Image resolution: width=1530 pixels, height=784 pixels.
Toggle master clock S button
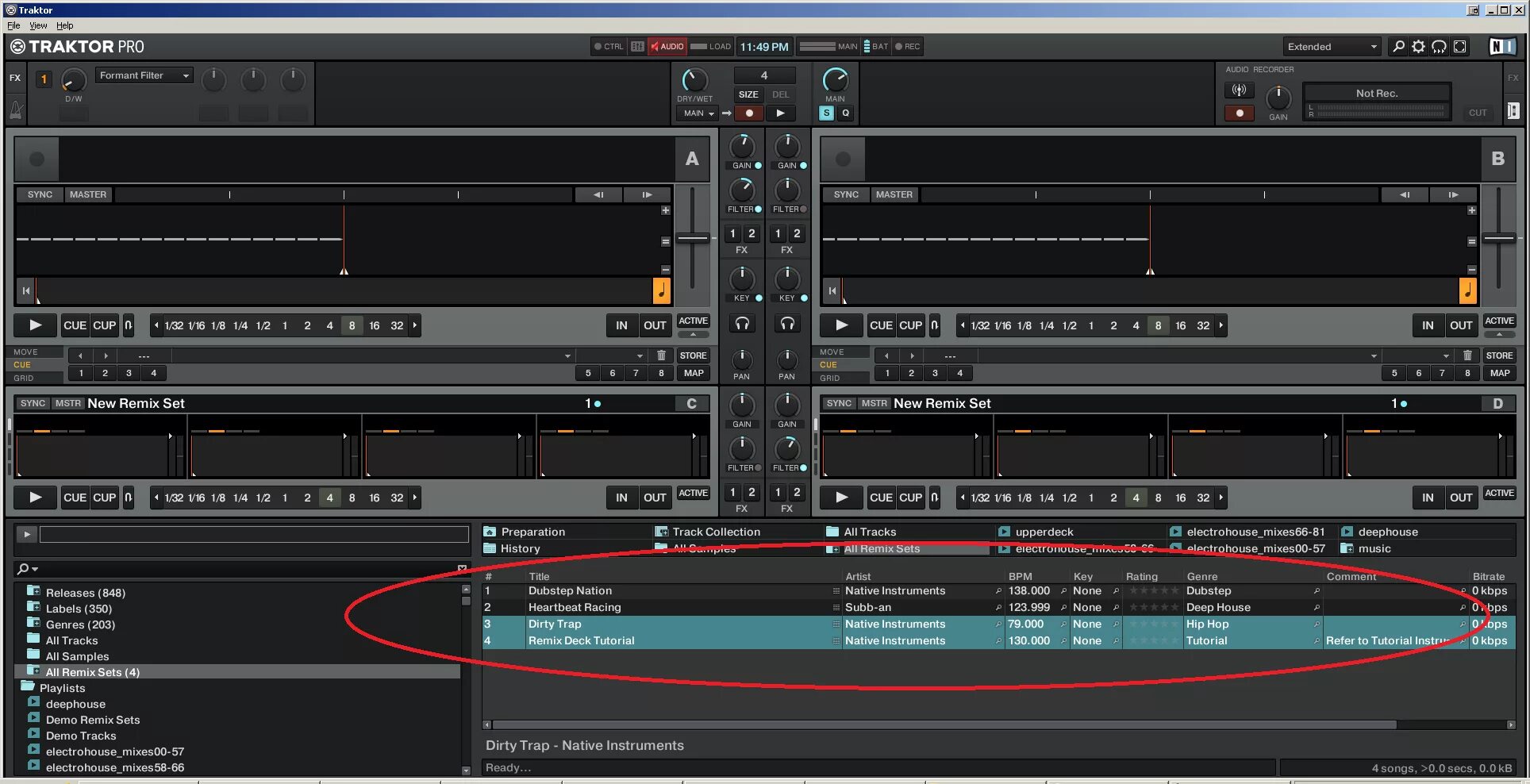[827, 113]
